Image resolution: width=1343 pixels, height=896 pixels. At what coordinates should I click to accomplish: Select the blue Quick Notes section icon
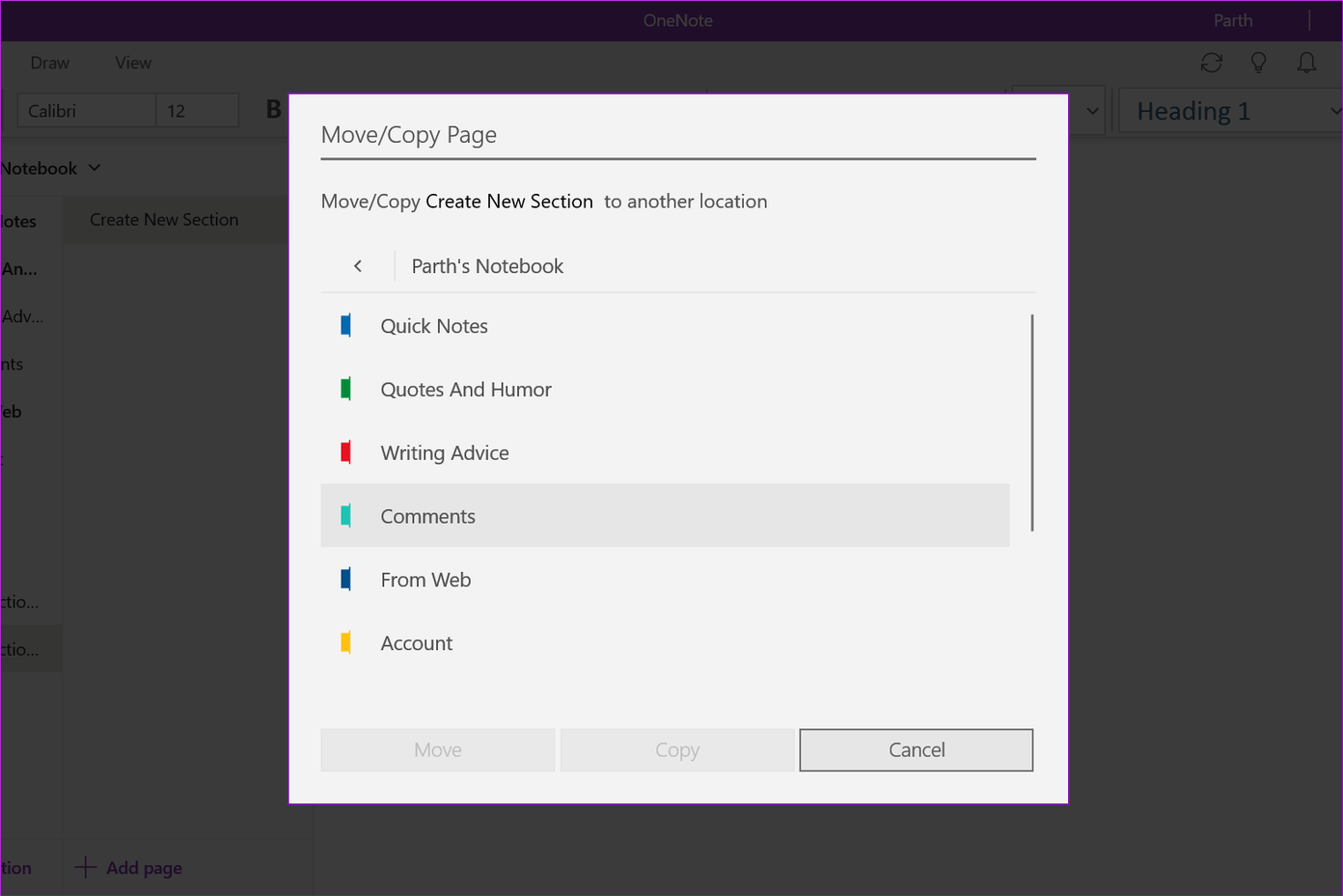click(x=345, y=326)
